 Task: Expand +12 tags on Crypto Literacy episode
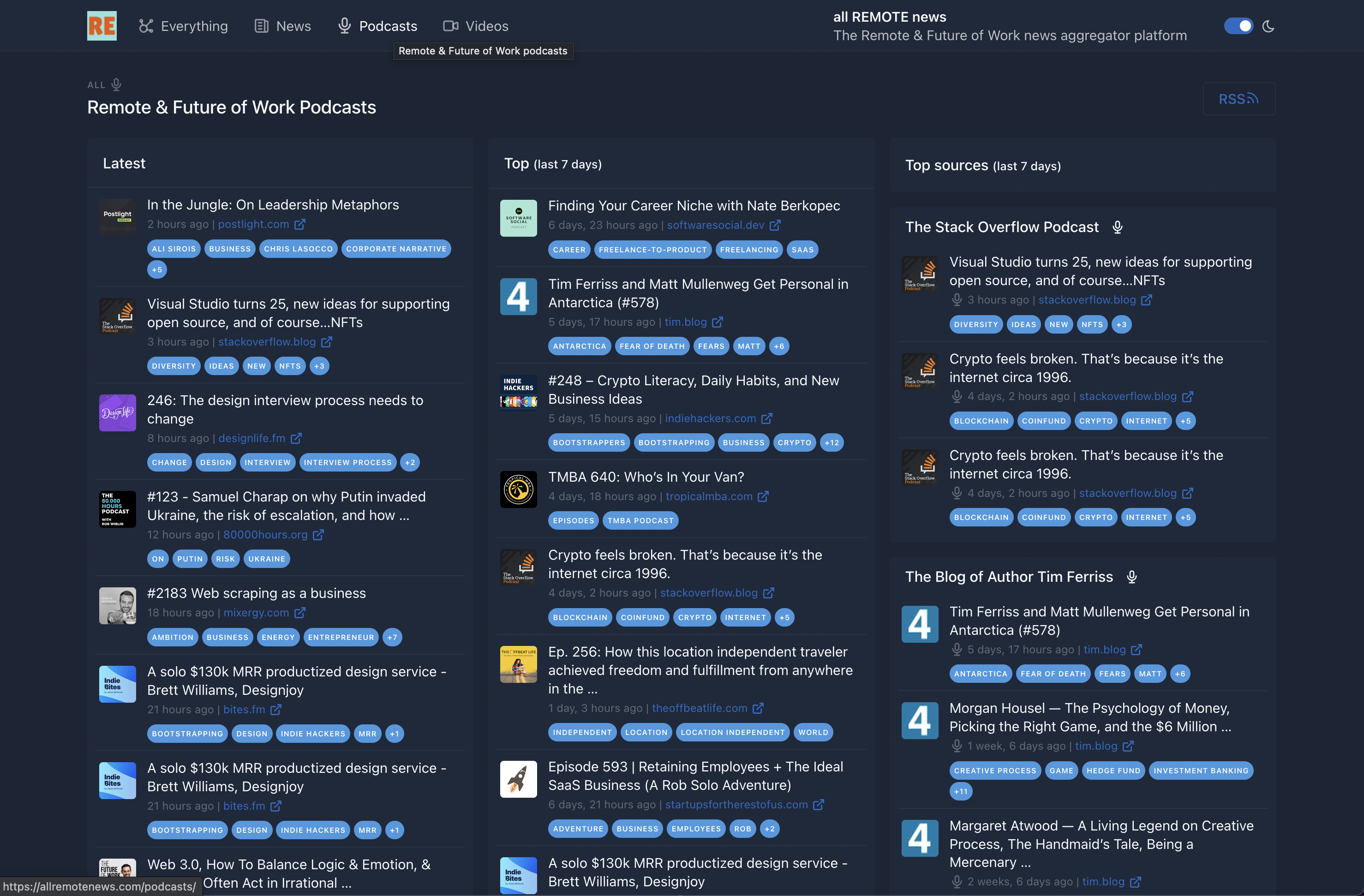pos(831,443)
